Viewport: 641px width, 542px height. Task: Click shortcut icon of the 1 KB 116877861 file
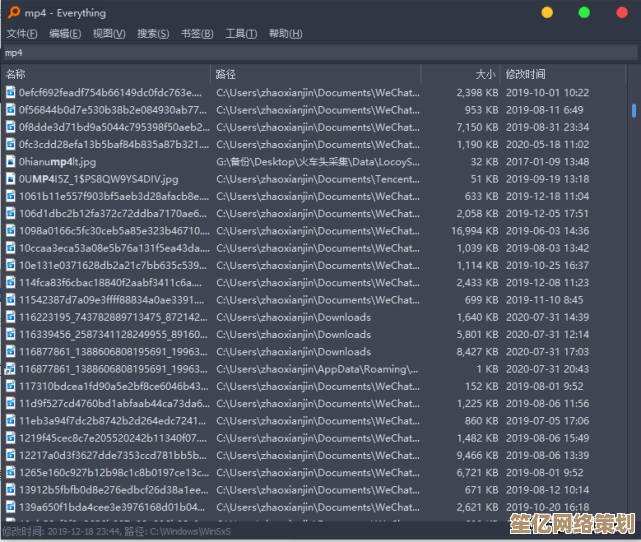point(10,369)
